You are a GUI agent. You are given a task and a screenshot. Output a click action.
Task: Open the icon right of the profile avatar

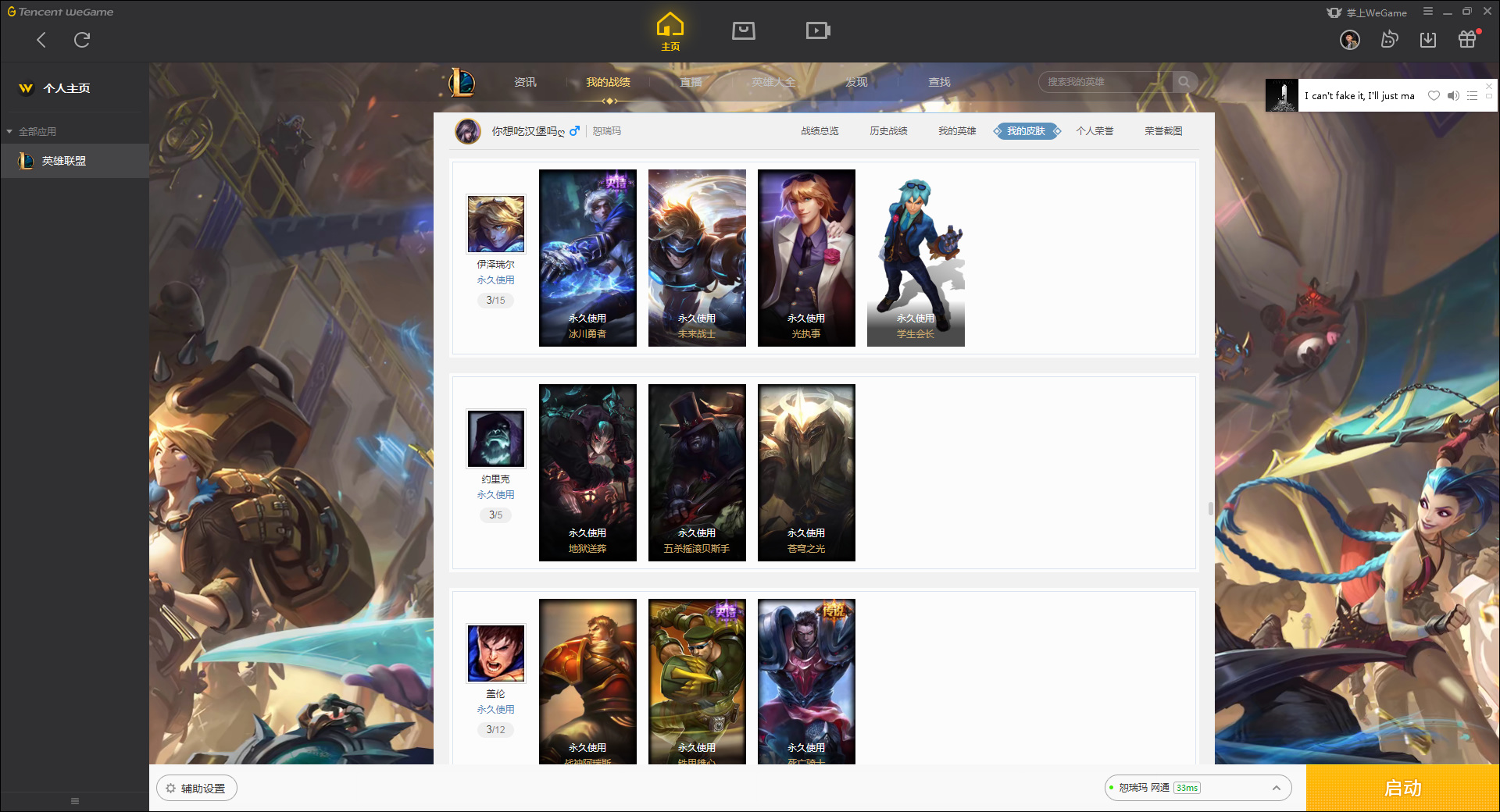pyautogui.click(x=1389, y=39)
